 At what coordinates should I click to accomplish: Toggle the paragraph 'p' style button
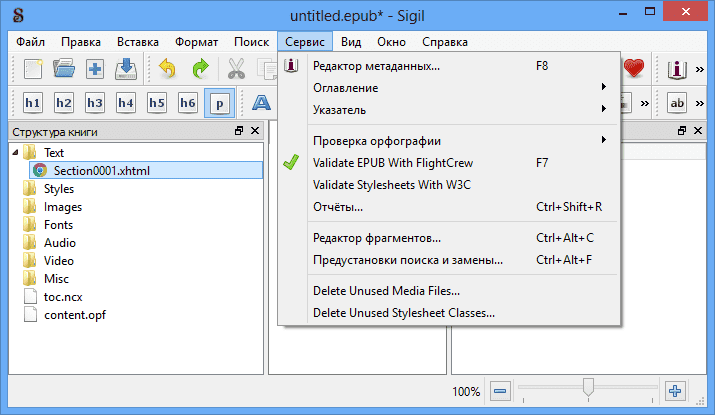[x=219, y=103]
